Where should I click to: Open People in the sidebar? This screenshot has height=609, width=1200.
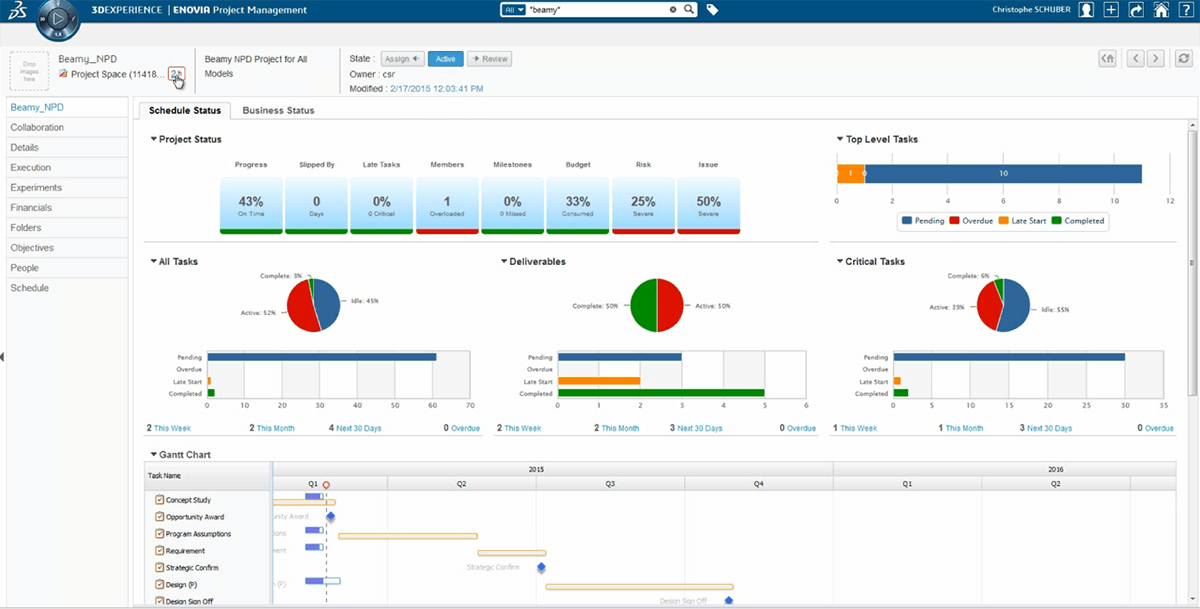coord(66,267)
